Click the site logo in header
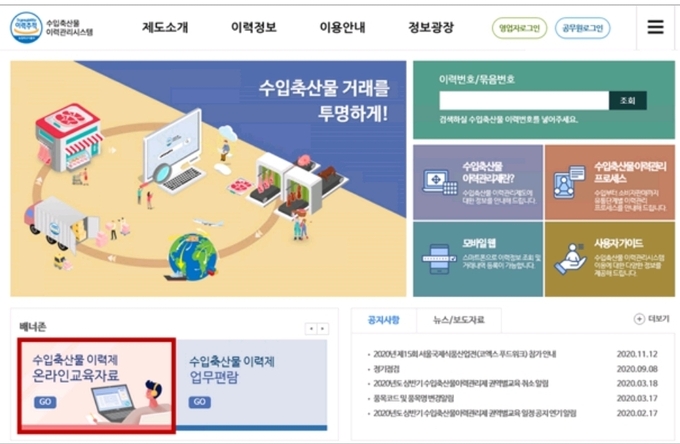The width and height of the screenshot is (680, 444). [x=51, y=28]
